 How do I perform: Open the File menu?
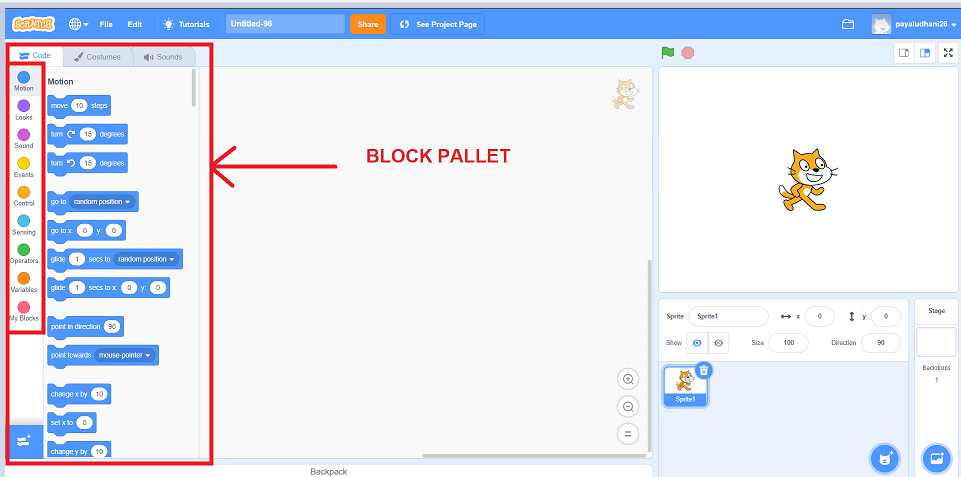(x=106, y=24)
